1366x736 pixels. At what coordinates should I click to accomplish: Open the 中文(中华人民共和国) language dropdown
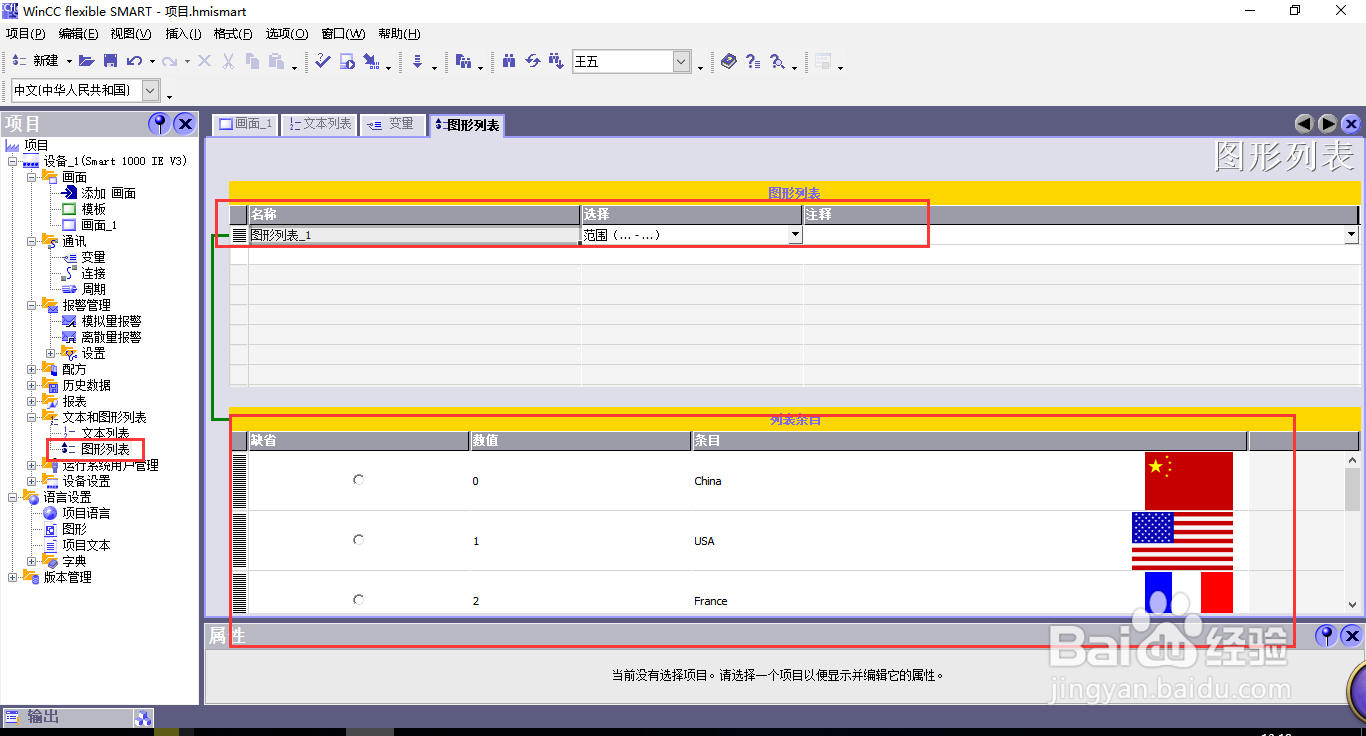pyautogui.click(x=150, y=90)
